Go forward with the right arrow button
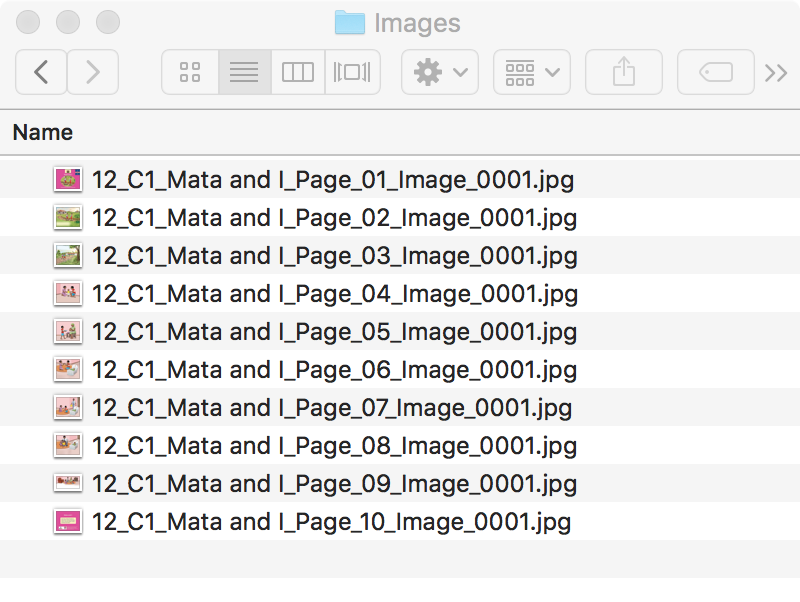The image size is (800, 602). pyautogui.click(x=93, y=72)
